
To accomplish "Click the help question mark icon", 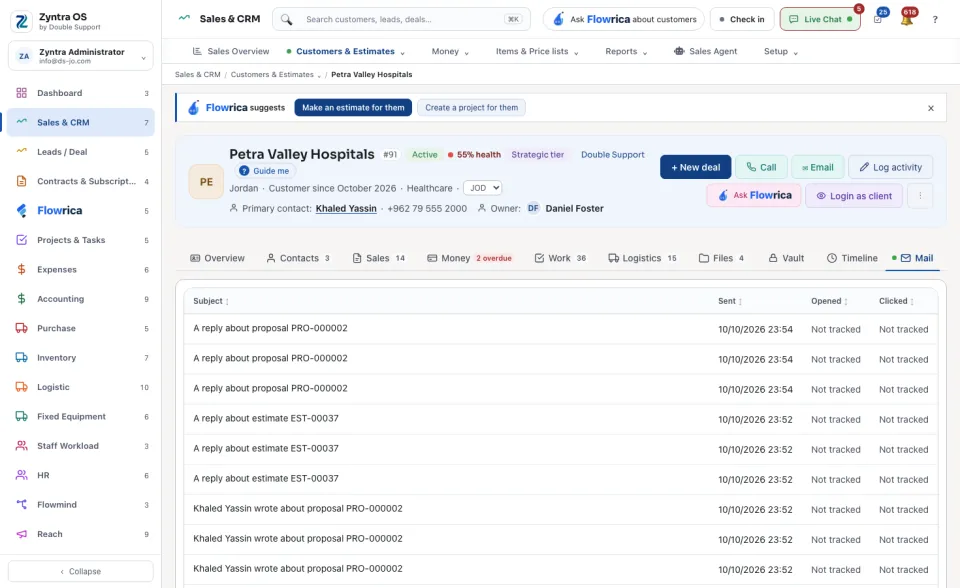I will 935,20.
